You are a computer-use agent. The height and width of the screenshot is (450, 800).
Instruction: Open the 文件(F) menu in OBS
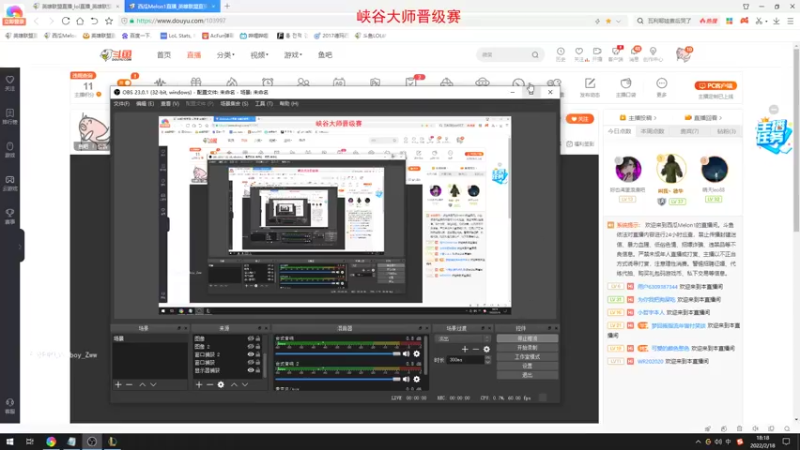(121, 104)
